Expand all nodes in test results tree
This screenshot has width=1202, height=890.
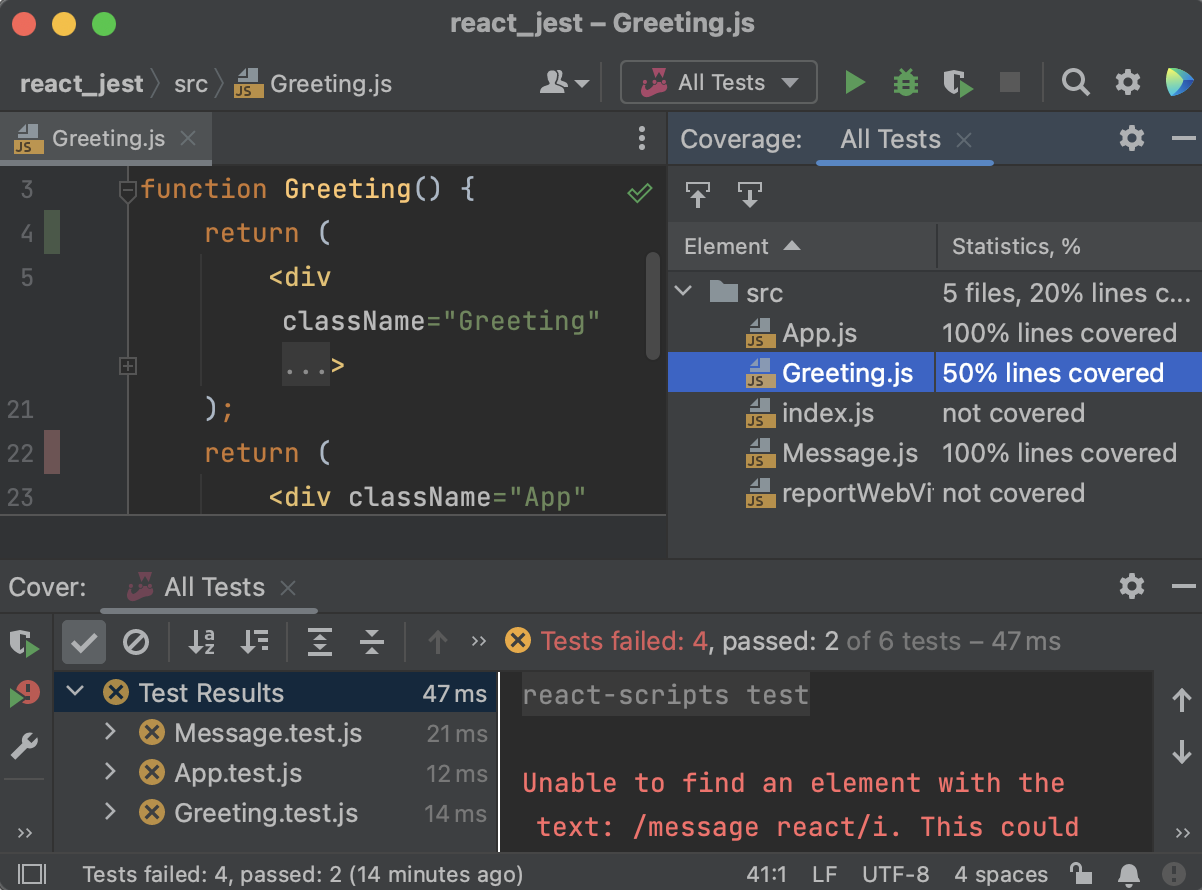[x=320, y=643]
